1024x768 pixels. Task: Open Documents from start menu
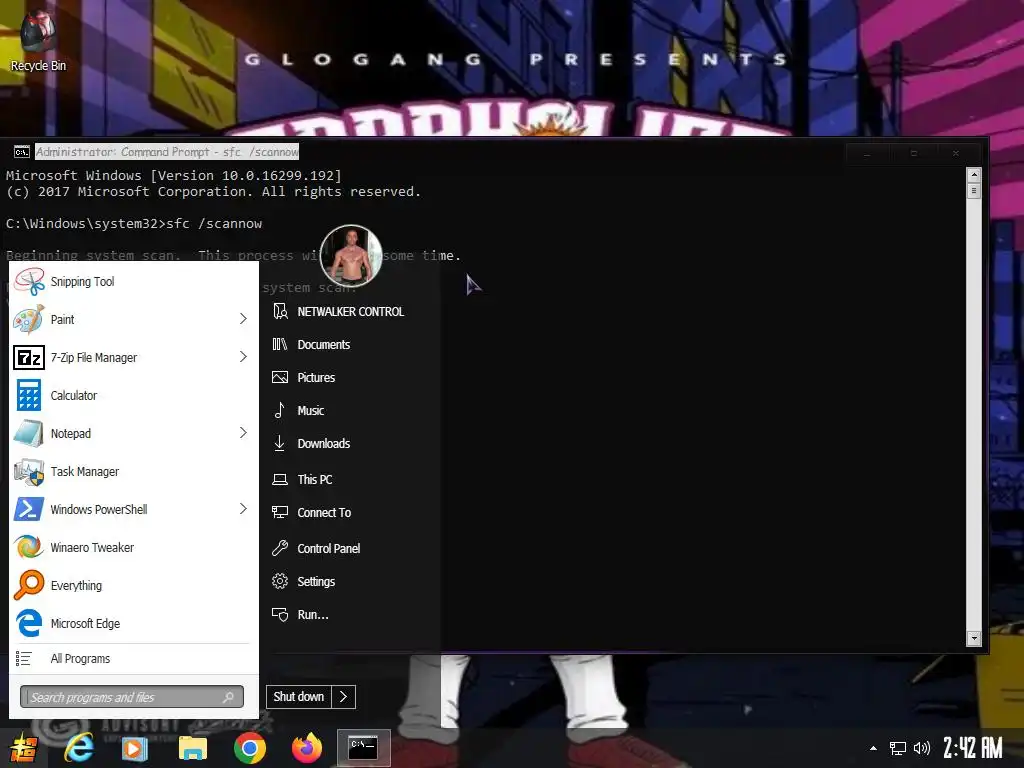point(312,344)
